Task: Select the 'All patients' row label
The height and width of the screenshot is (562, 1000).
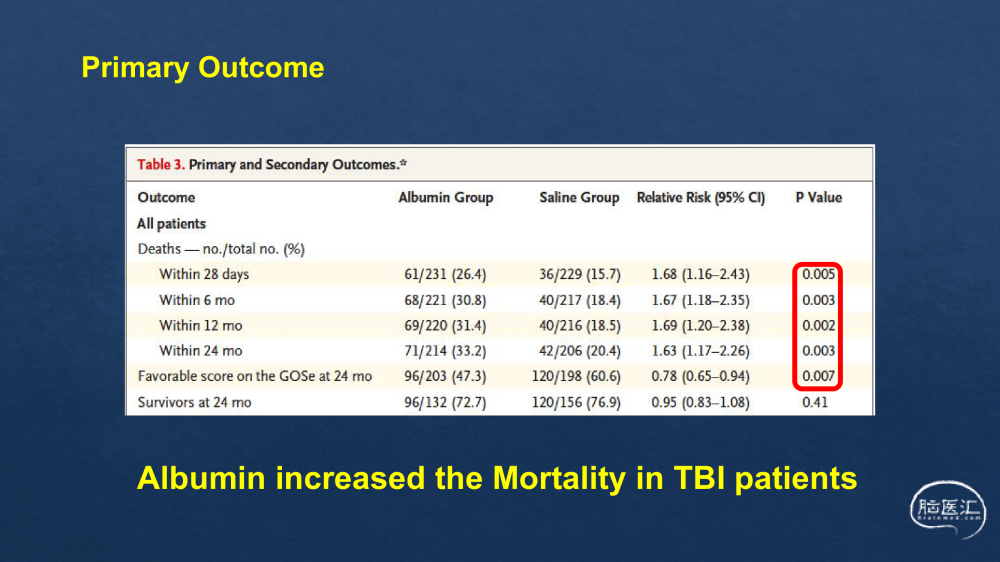Action: [172, 224]
